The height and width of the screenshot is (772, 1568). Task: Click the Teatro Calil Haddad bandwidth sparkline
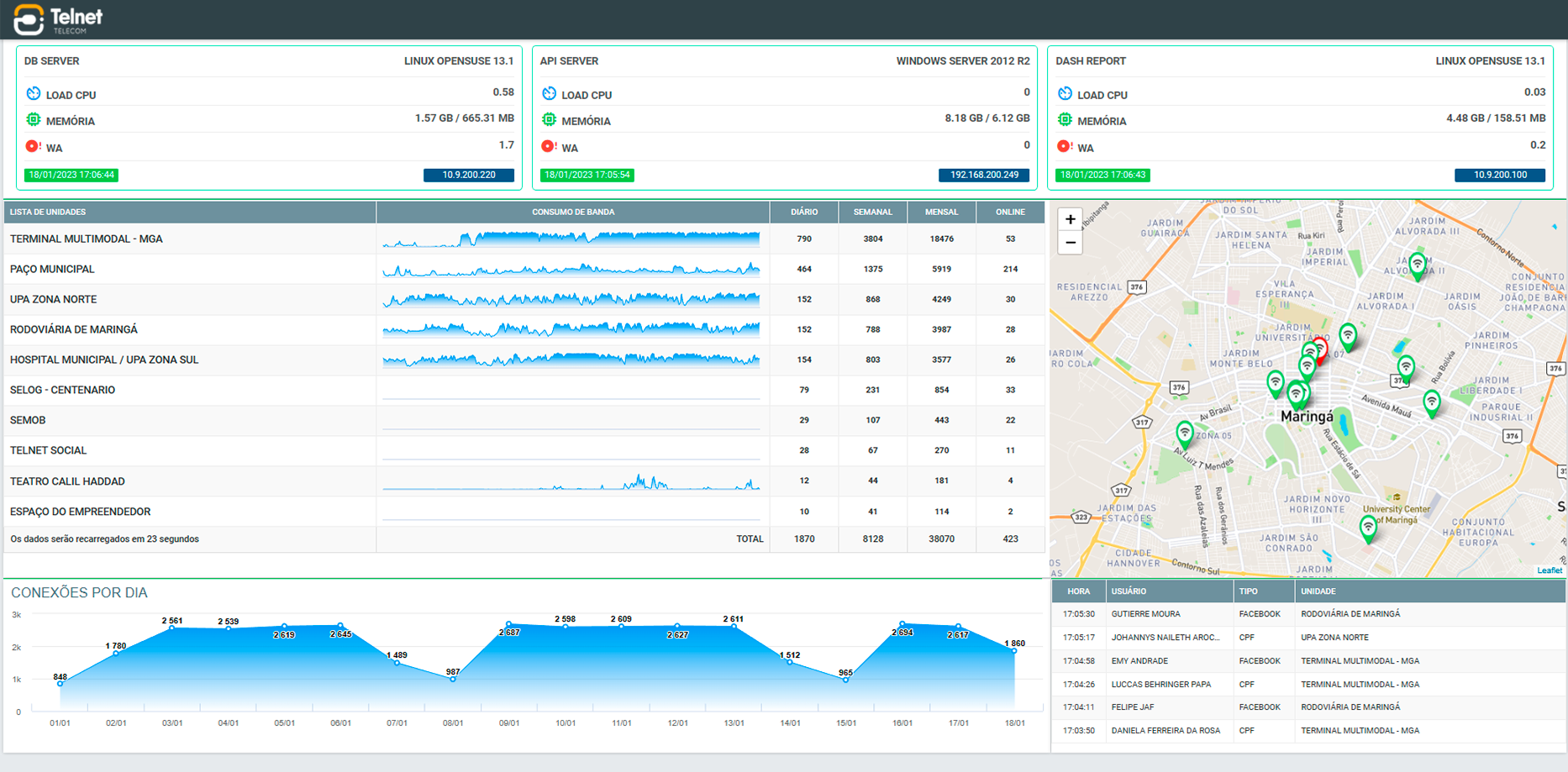(x=571, y=482)
